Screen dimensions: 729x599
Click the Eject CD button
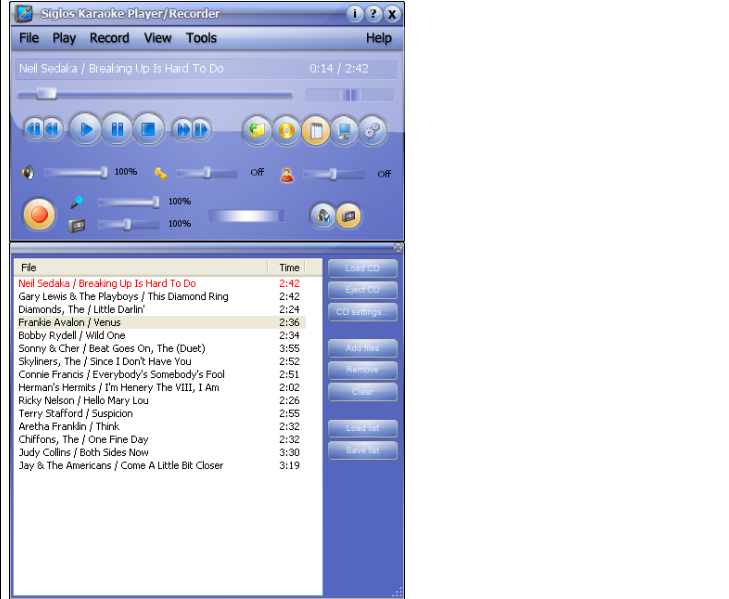(363, 290)
